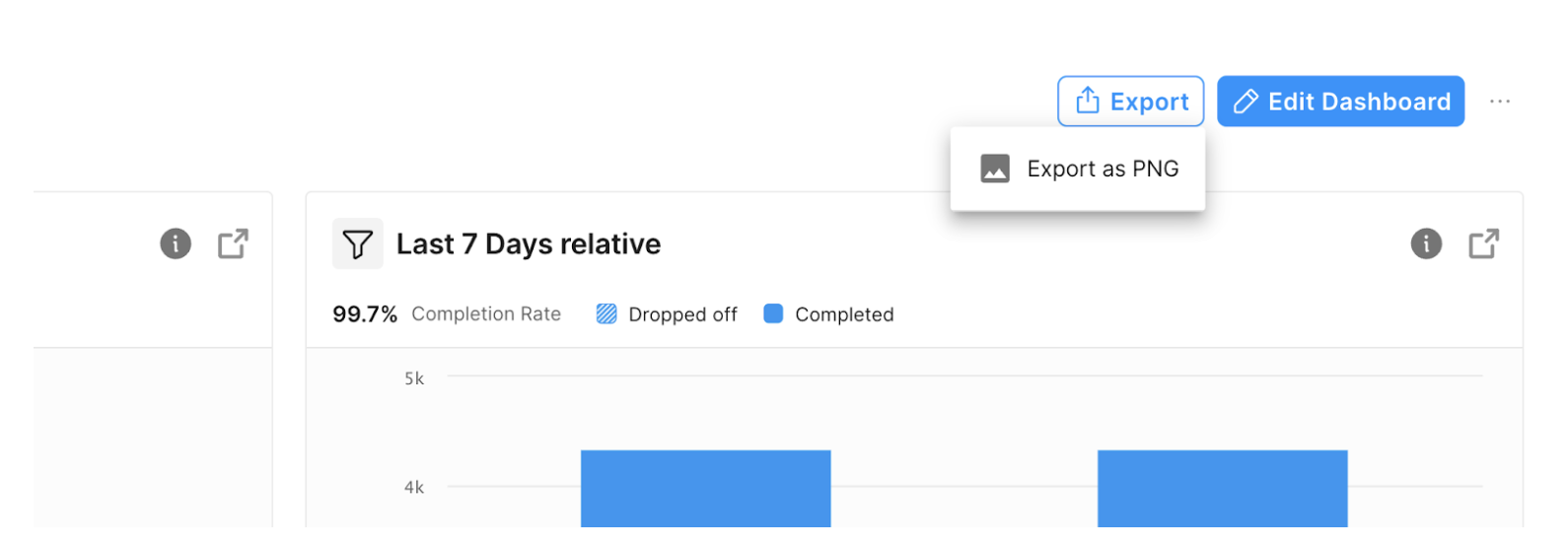Click the Edit Dashboard button
1568x546 pixels.
pos(1340,102)
